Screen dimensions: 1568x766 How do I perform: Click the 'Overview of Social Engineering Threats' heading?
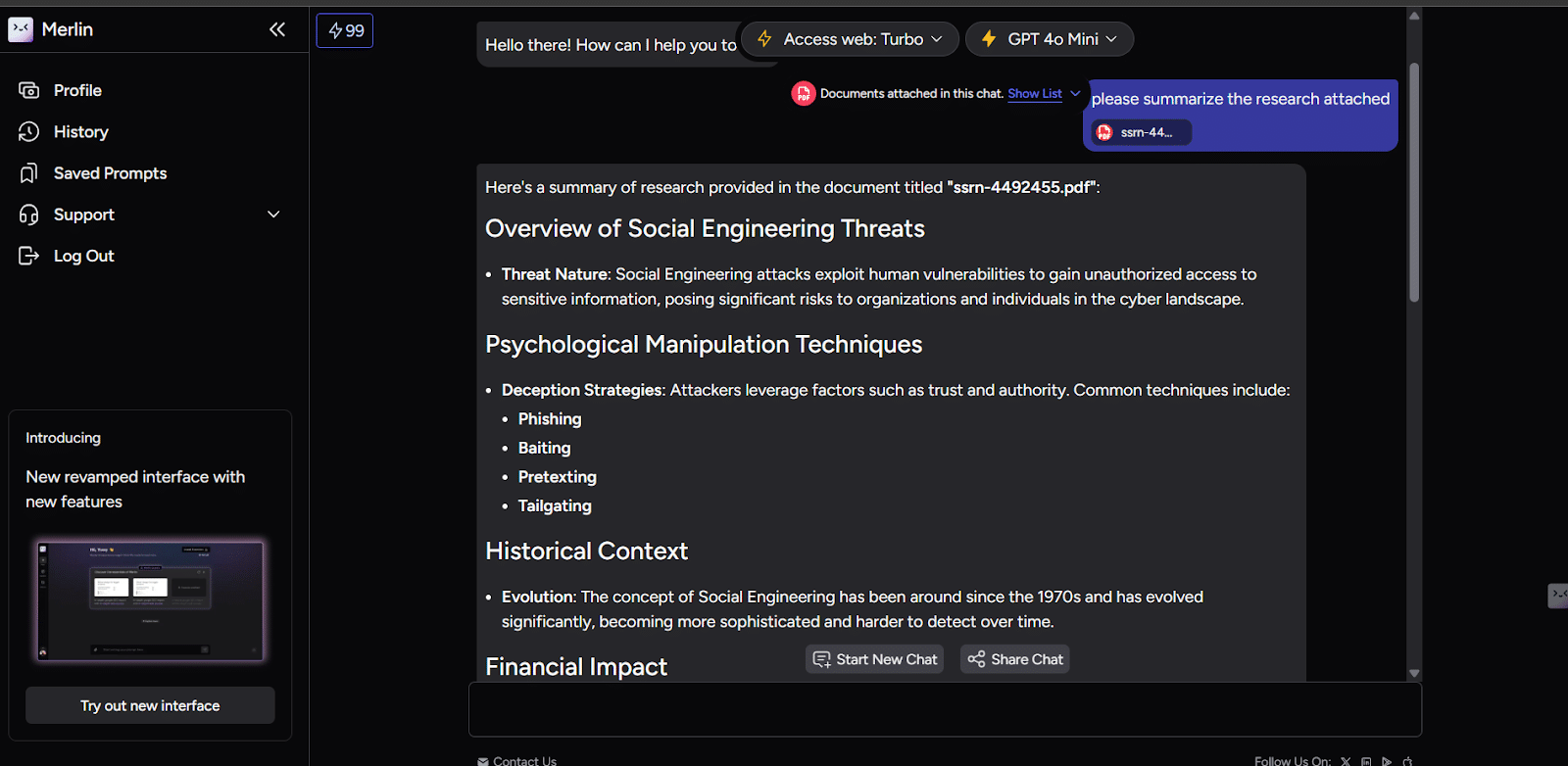[705, 228]
